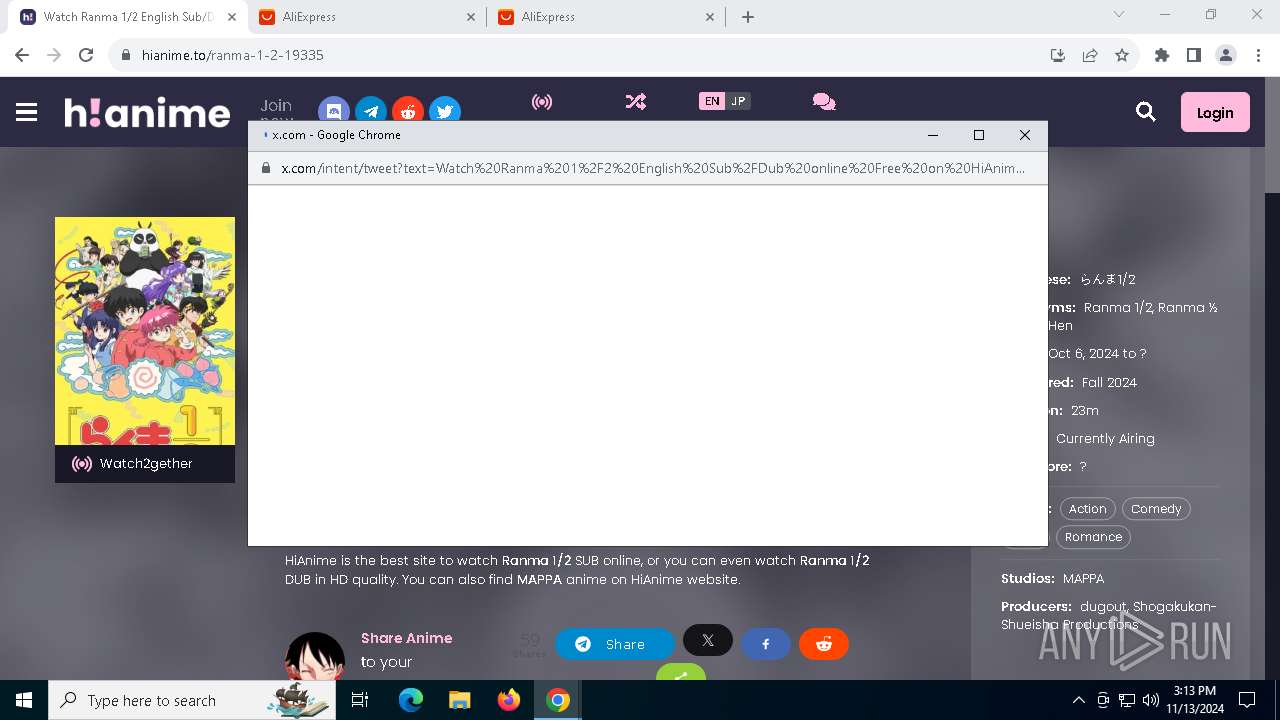Close the Watch Ranma 1/2 tab
1280x720 pixels.
point(231,17)
